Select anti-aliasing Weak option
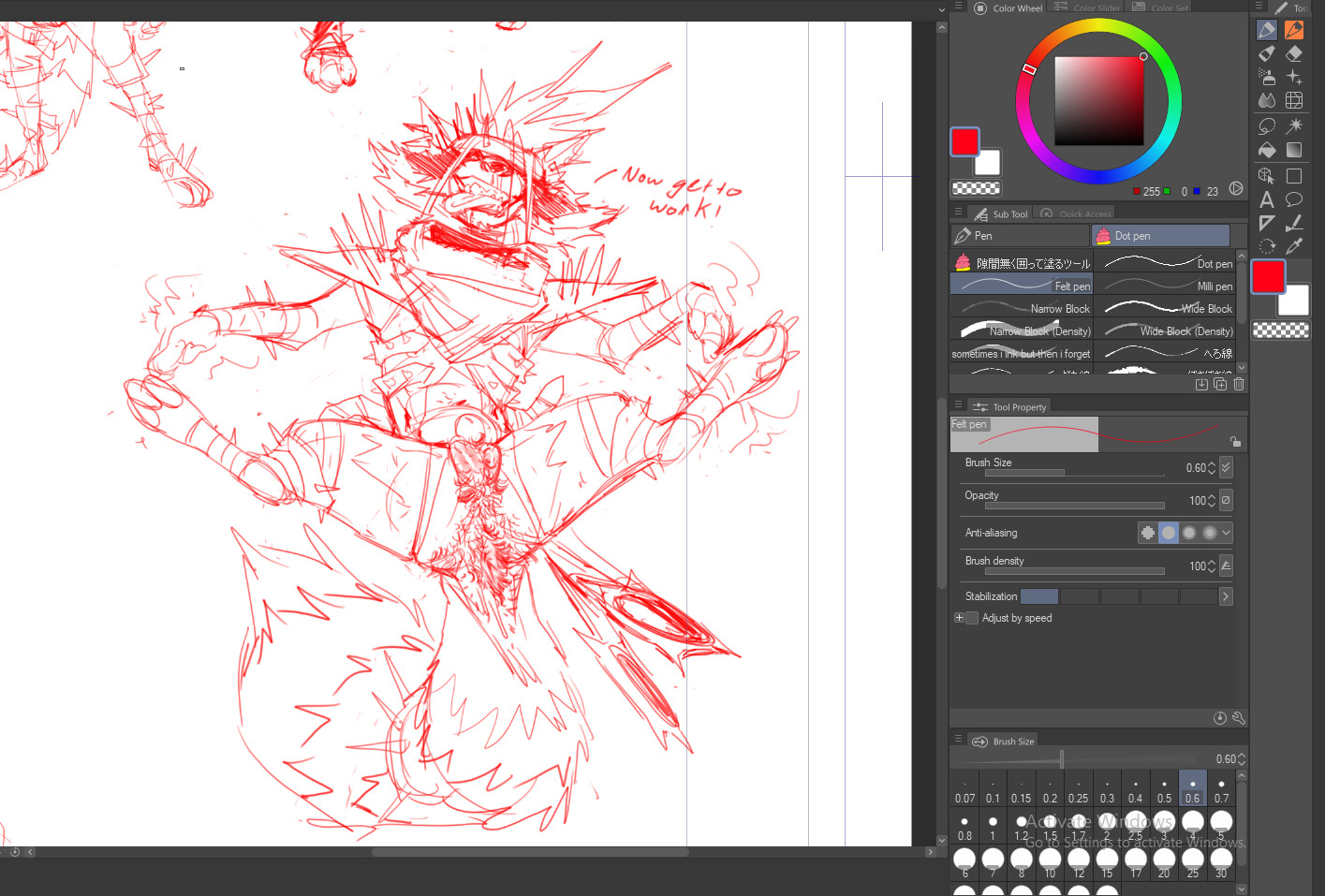 [1169, 533]
